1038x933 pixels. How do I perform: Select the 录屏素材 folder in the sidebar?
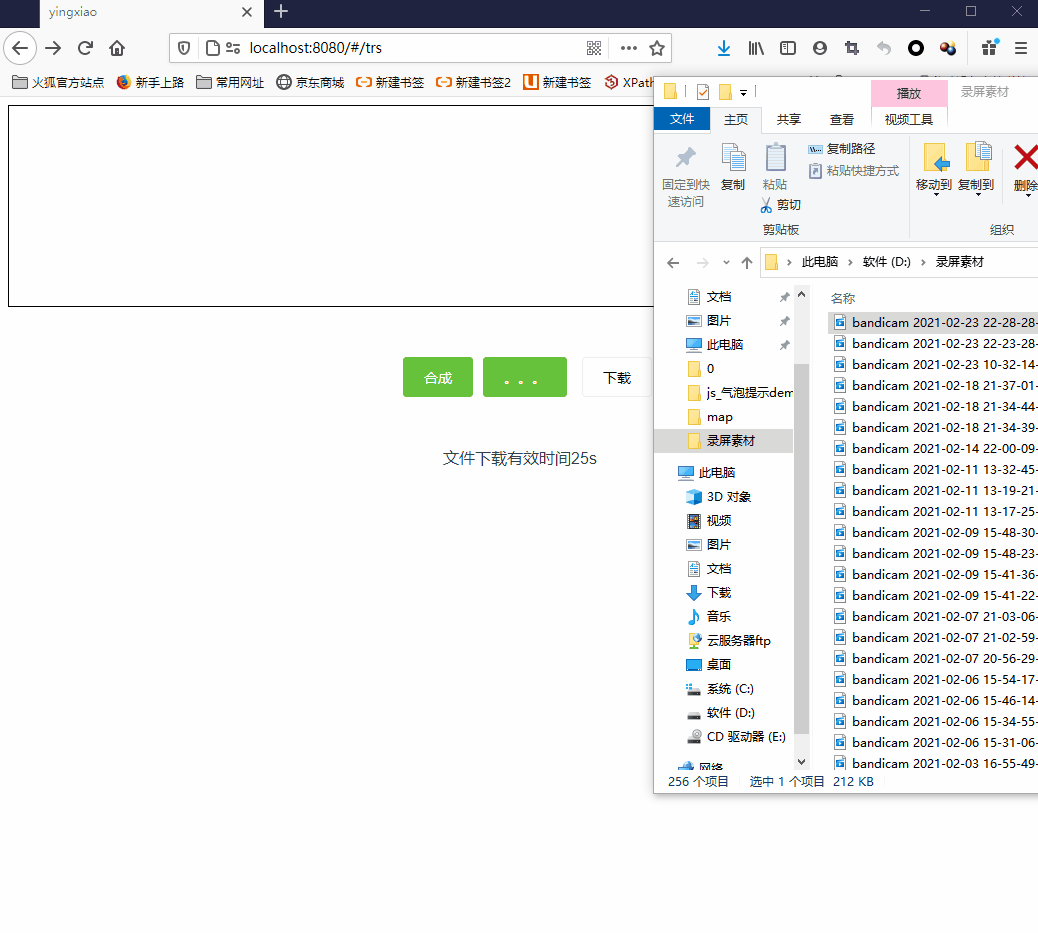(x=730, y=441)
